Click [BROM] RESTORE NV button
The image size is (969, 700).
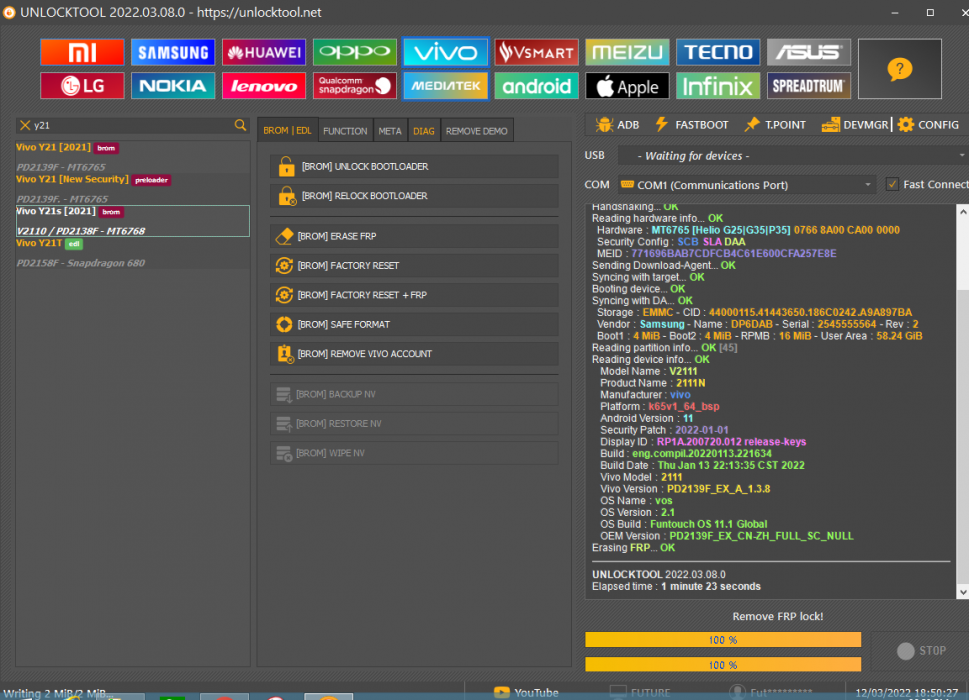click(414, 424)
